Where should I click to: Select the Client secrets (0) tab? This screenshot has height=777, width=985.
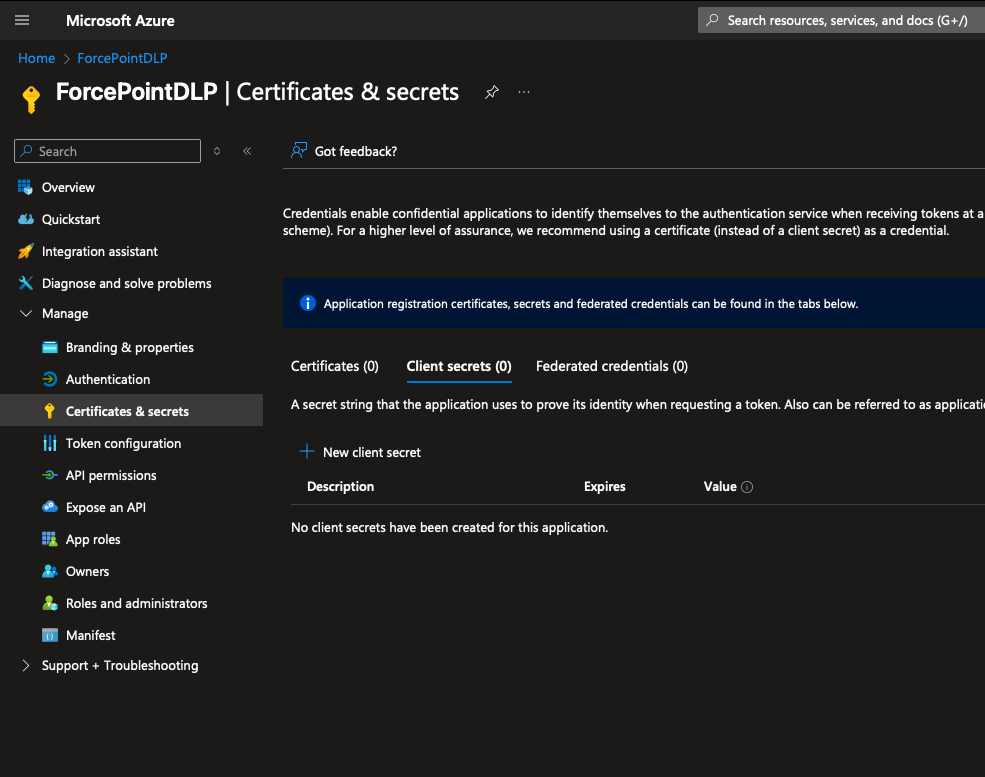click(458, 366)
